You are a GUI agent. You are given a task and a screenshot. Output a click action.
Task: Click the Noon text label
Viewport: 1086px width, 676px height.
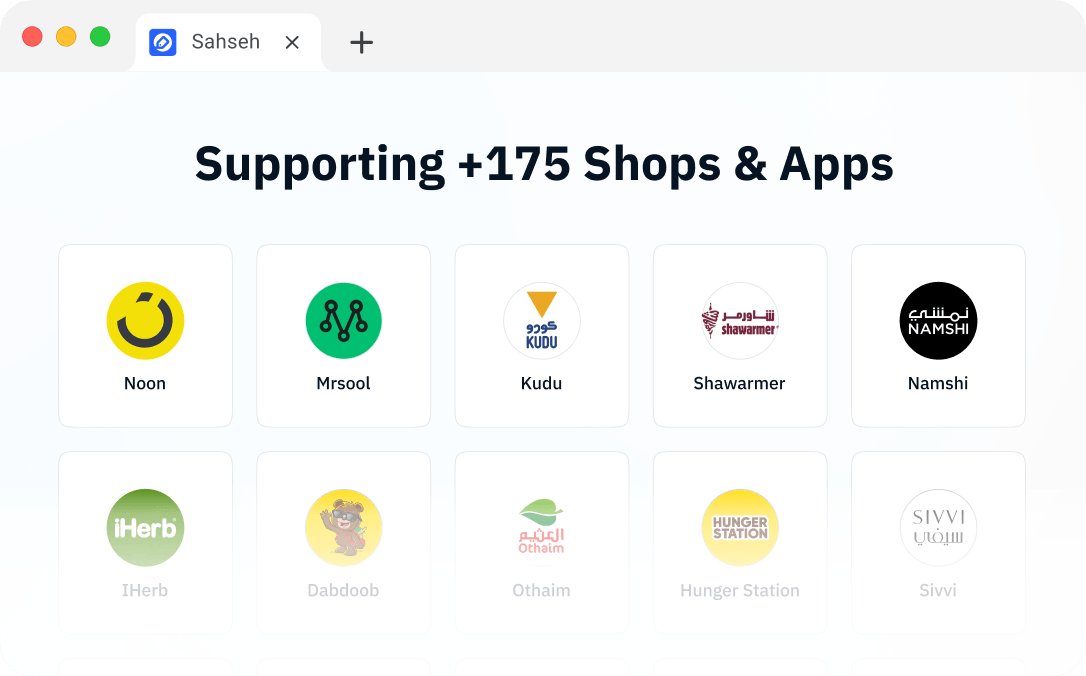pyautogui.click(x=145, y=383)
